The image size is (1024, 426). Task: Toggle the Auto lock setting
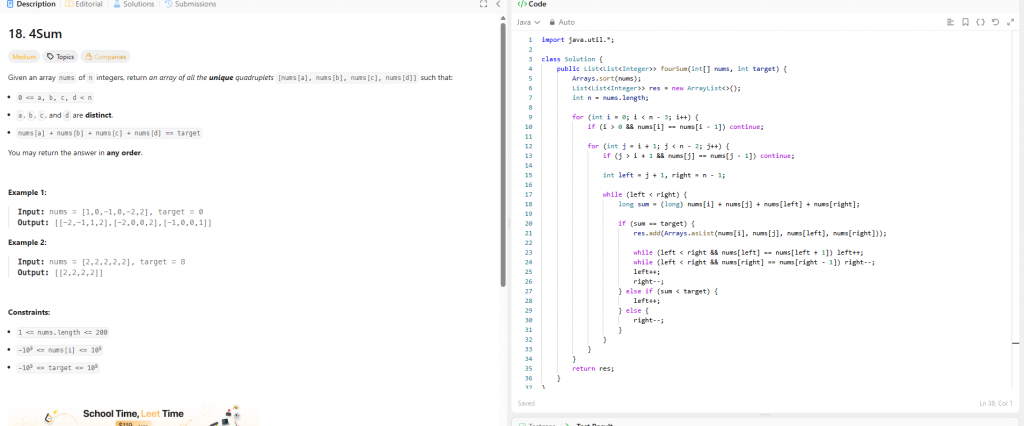coord(562,22)
